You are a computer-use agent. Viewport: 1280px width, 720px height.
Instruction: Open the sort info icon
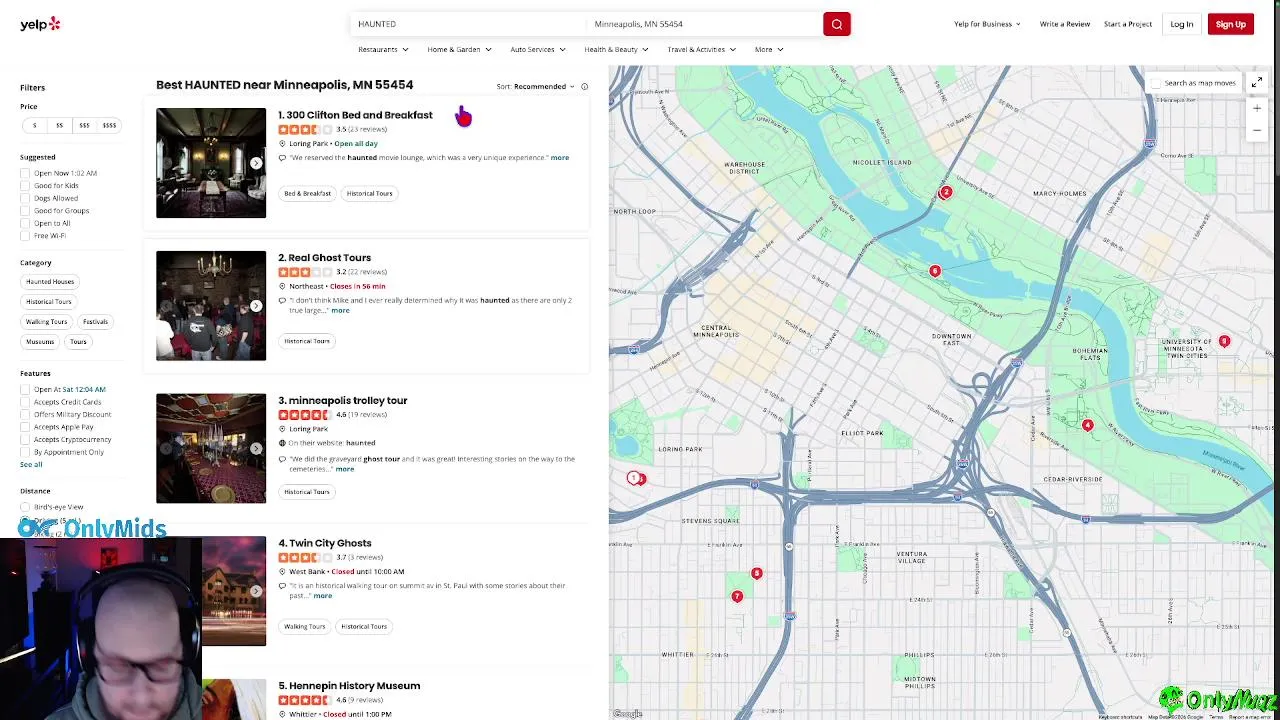point(584,87)
